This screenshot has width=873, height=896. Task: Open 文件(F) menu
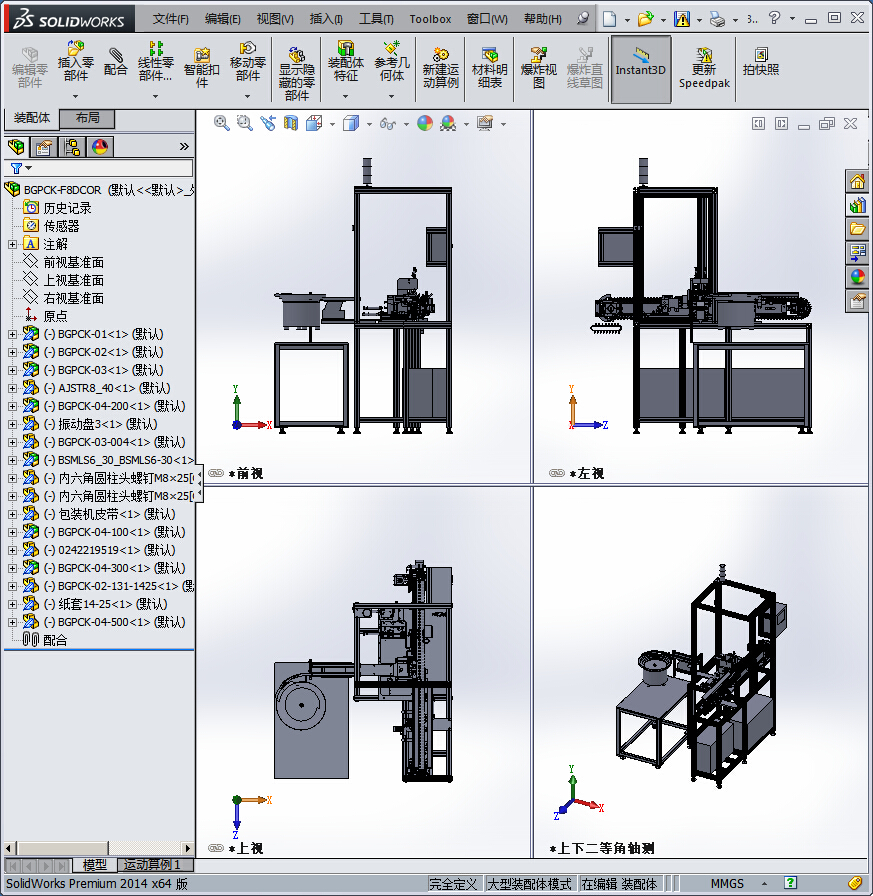[170, 19]
